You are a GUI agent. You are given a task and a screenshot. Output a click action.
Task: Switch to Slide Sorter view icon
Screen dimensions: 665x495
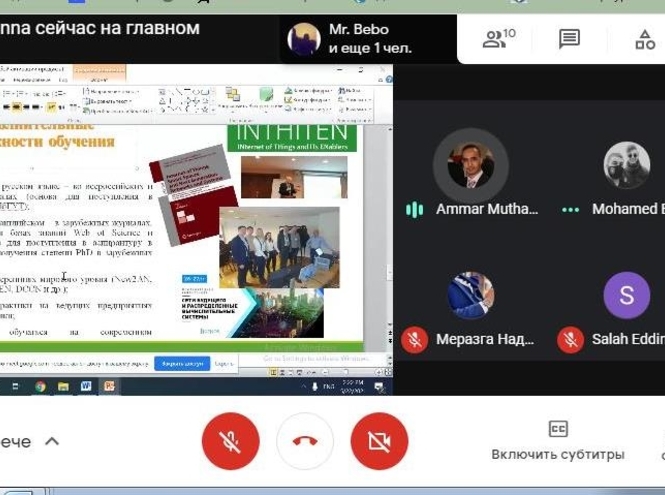pos(282,372)
